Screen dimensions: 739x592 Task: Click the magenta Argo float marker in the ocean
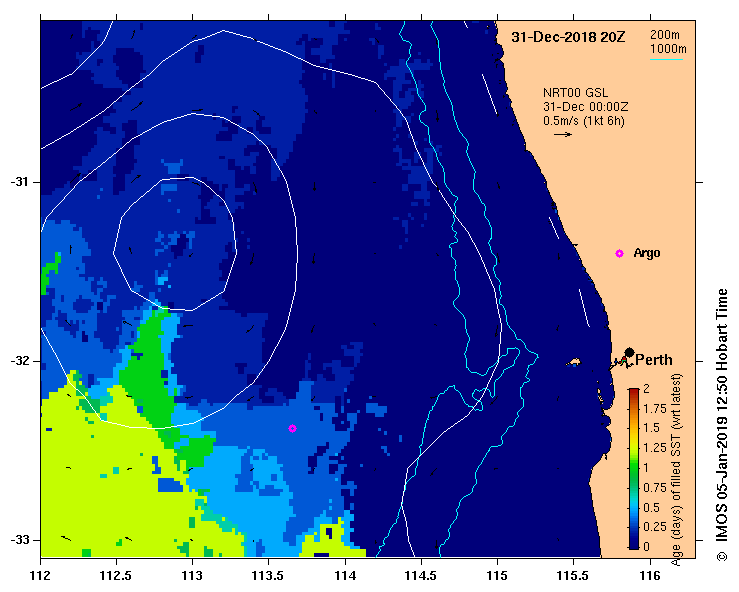292,428
